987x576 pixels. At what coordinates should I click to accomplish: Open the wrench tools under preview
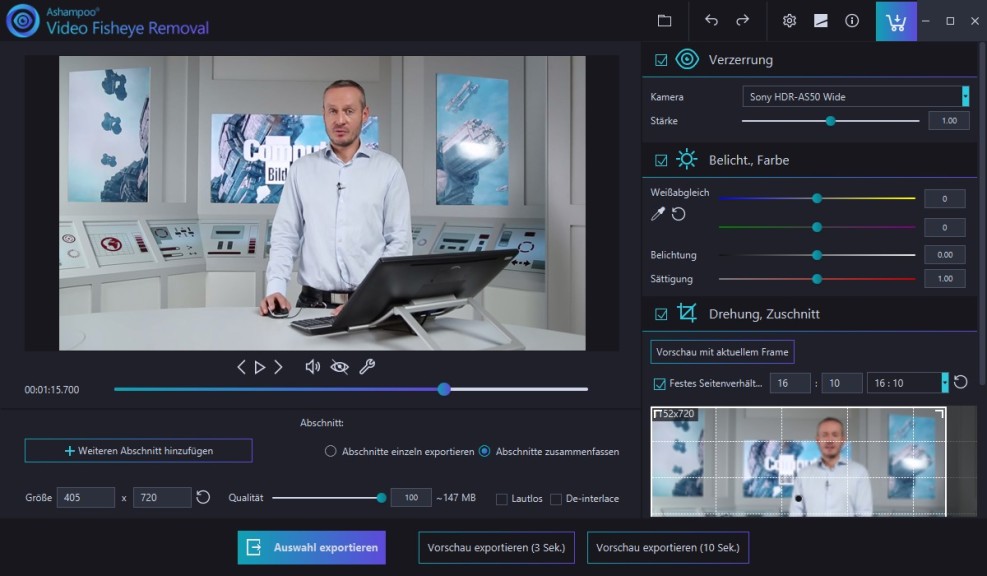[x=367, y=367]
